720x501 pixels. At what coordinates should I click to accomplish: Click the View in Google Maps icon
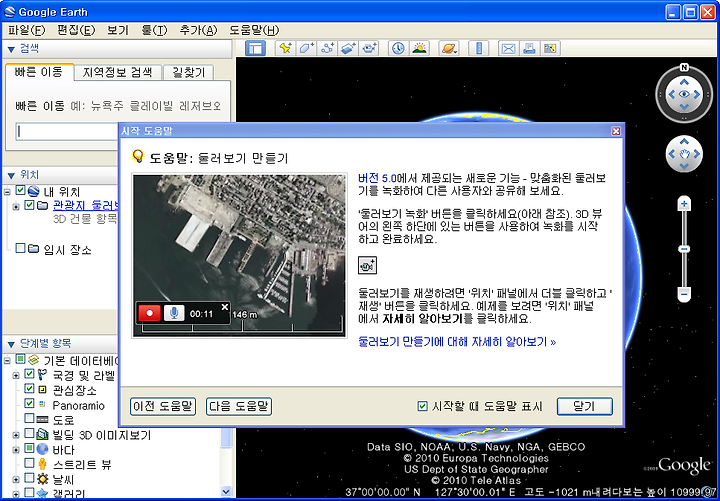(x=550, y=48)
